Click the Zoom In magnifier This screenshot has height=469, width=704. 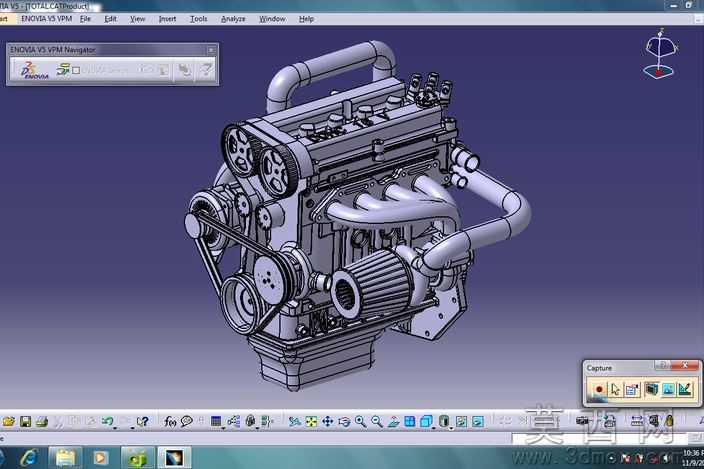click(361, 421)
